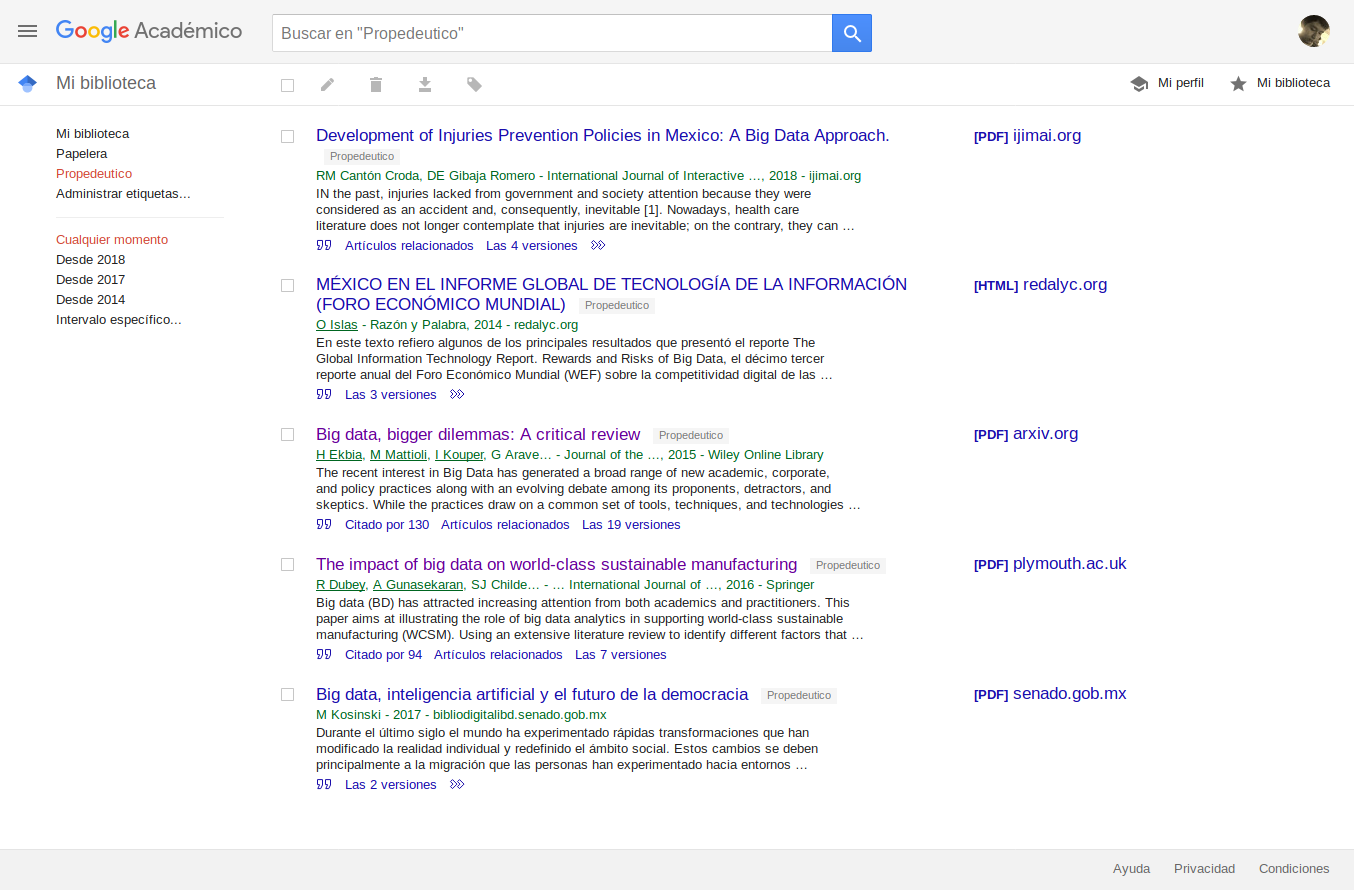1354x890 pixels.
Task: Open the [PDF] ijimai.org link
Action: click(x=1027, y=135)
